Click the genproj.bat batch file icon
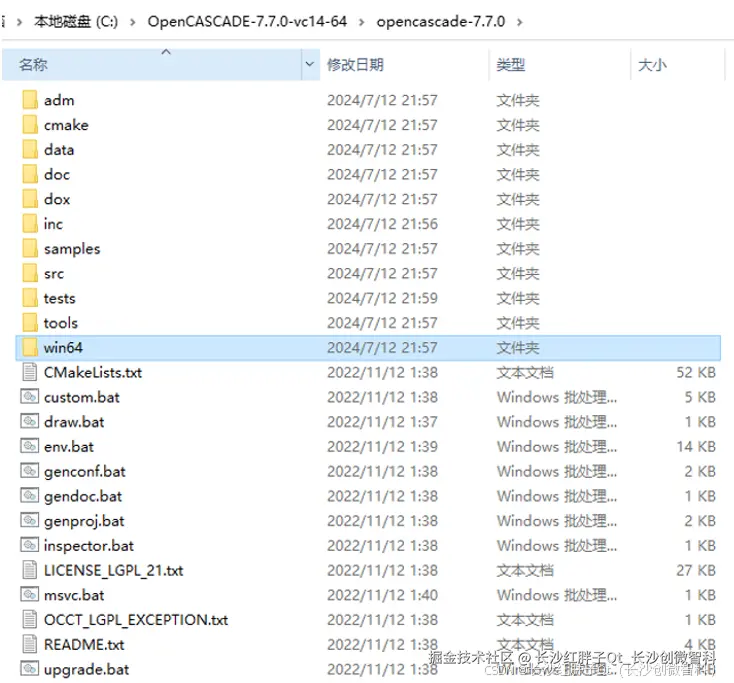 click(x=29, y=521)
